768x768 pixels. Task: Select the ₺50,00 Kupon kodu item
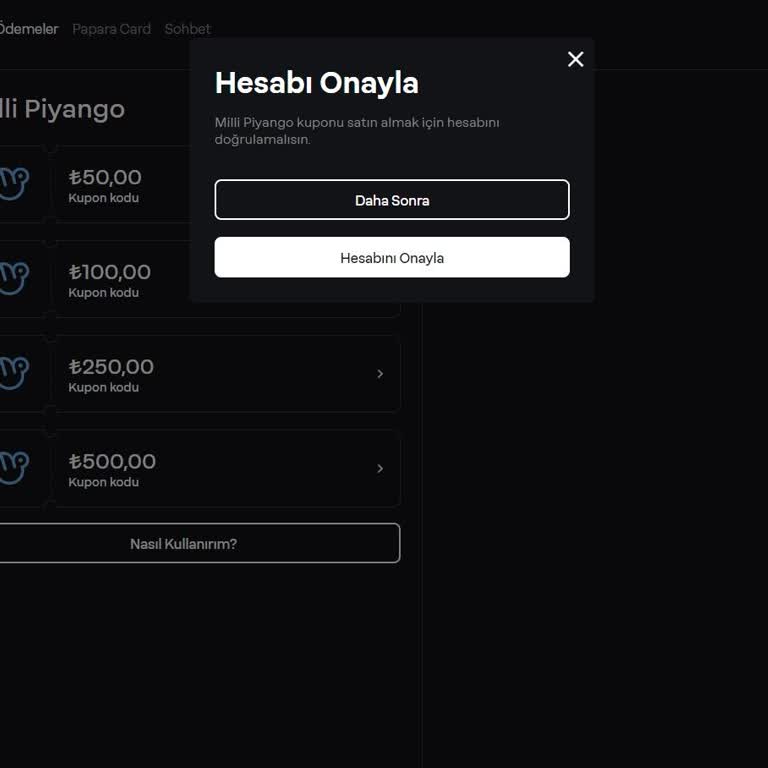[123, 185]
